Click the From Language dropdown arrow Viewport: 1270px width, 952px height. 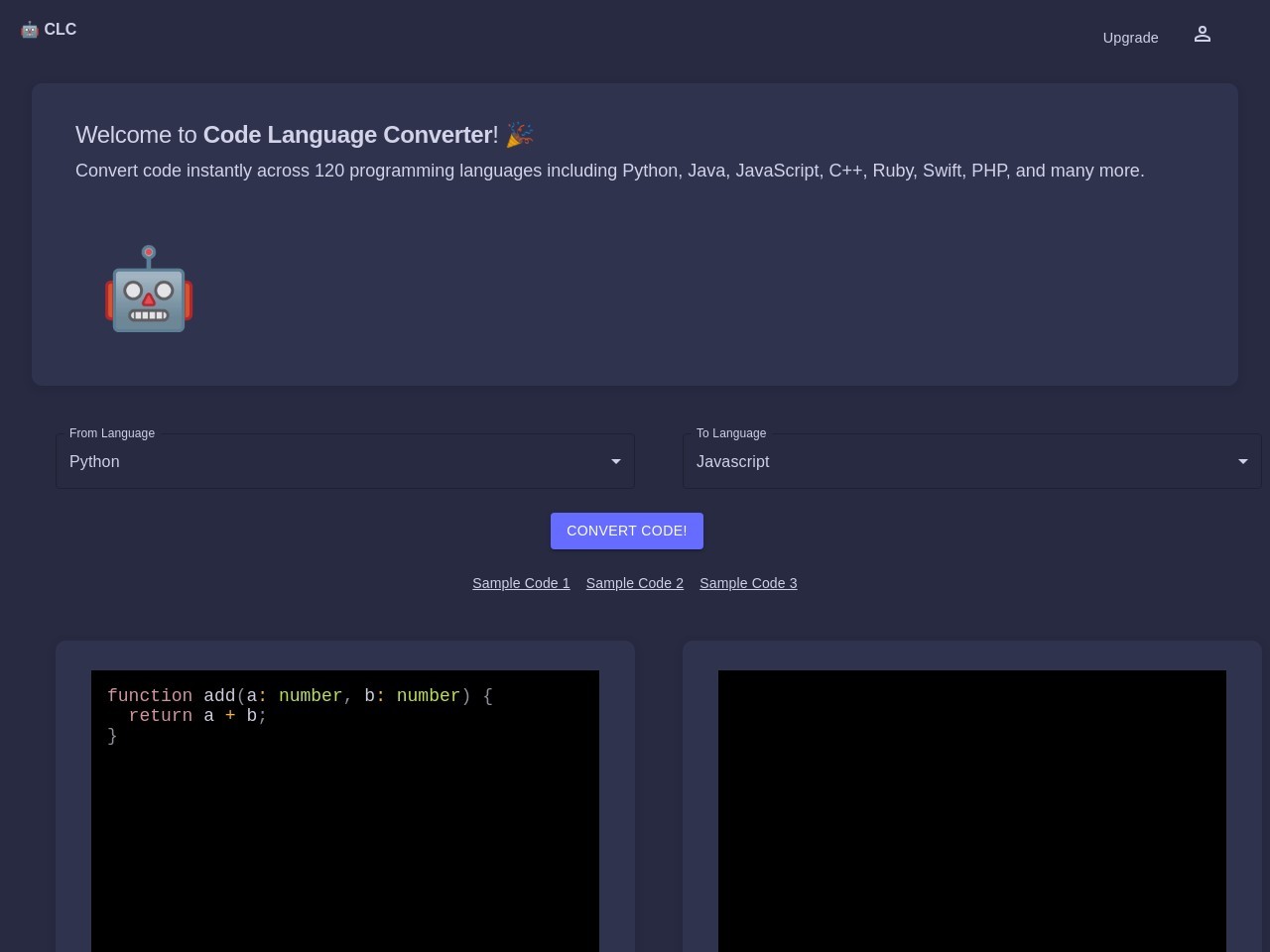[x=616, y=461]
